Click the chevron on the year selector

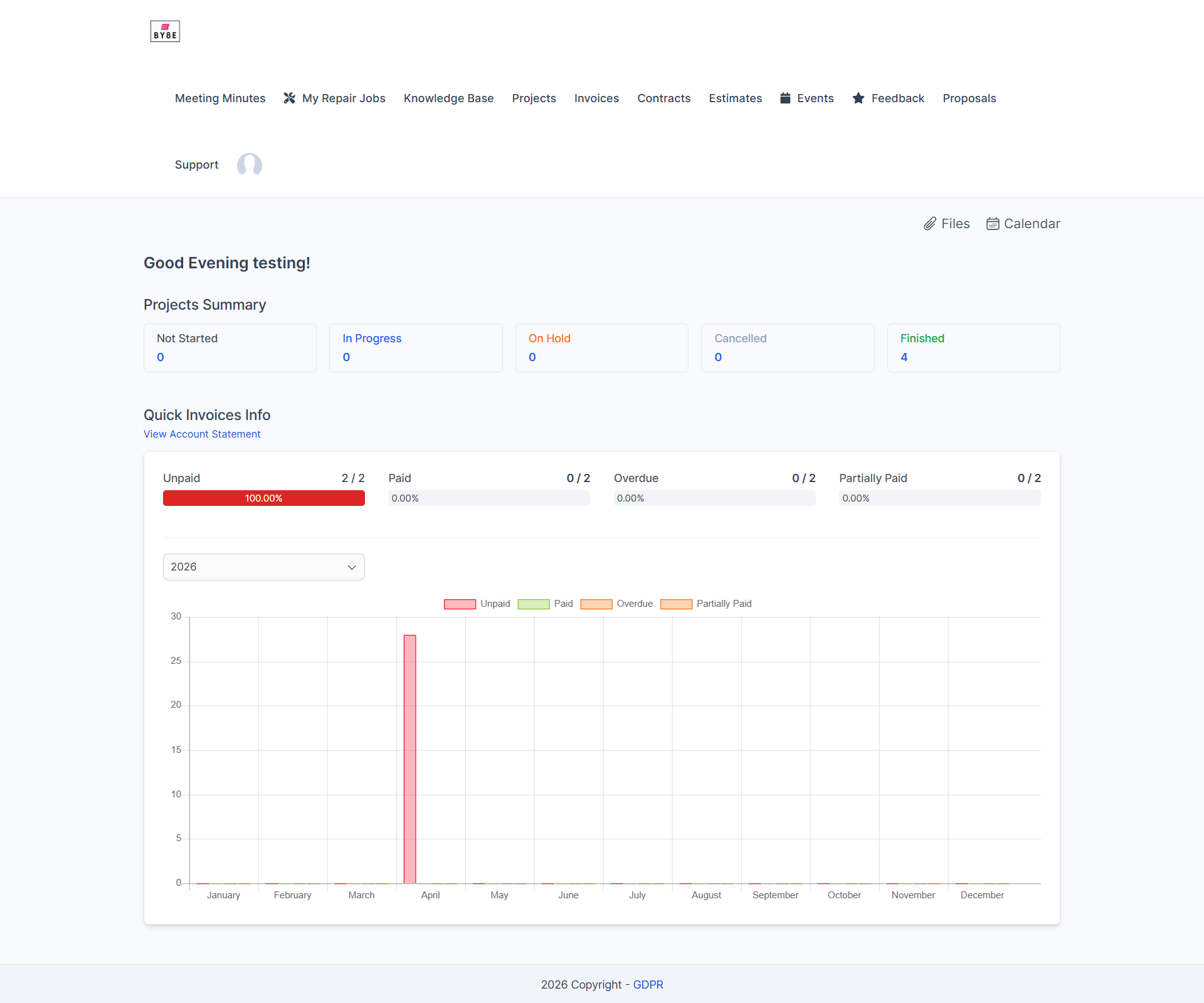pyautogui.click(x=351, y=567)
